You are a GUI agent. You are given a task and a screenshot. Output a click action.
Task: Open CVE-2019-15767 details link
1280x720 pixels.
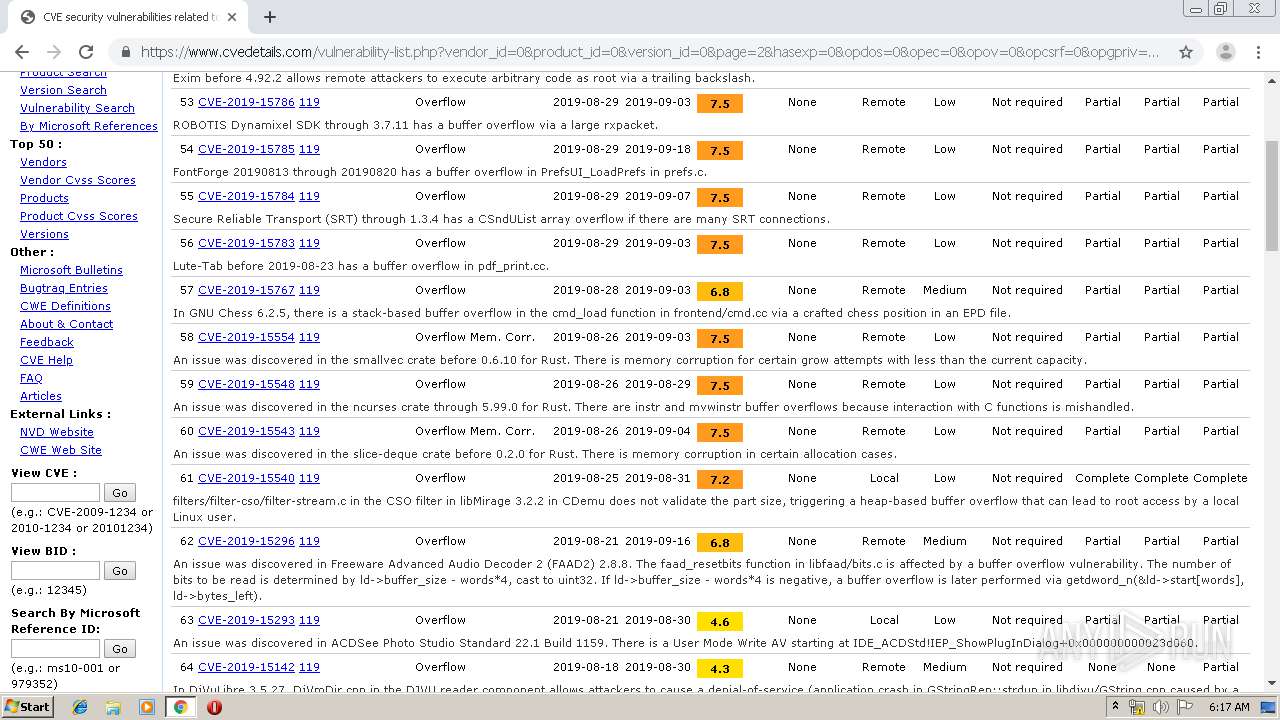[x=246, y=290]
